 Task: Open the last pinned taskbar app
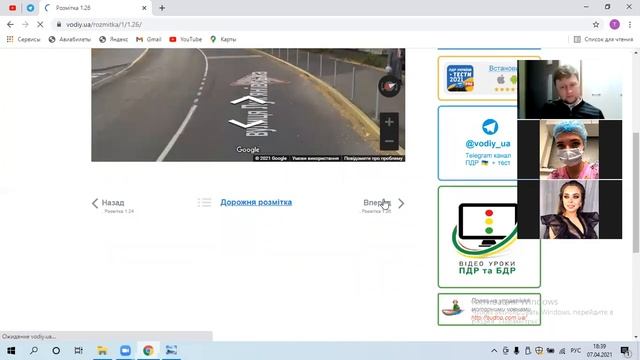pyautogui.click(x=171, y=351)
